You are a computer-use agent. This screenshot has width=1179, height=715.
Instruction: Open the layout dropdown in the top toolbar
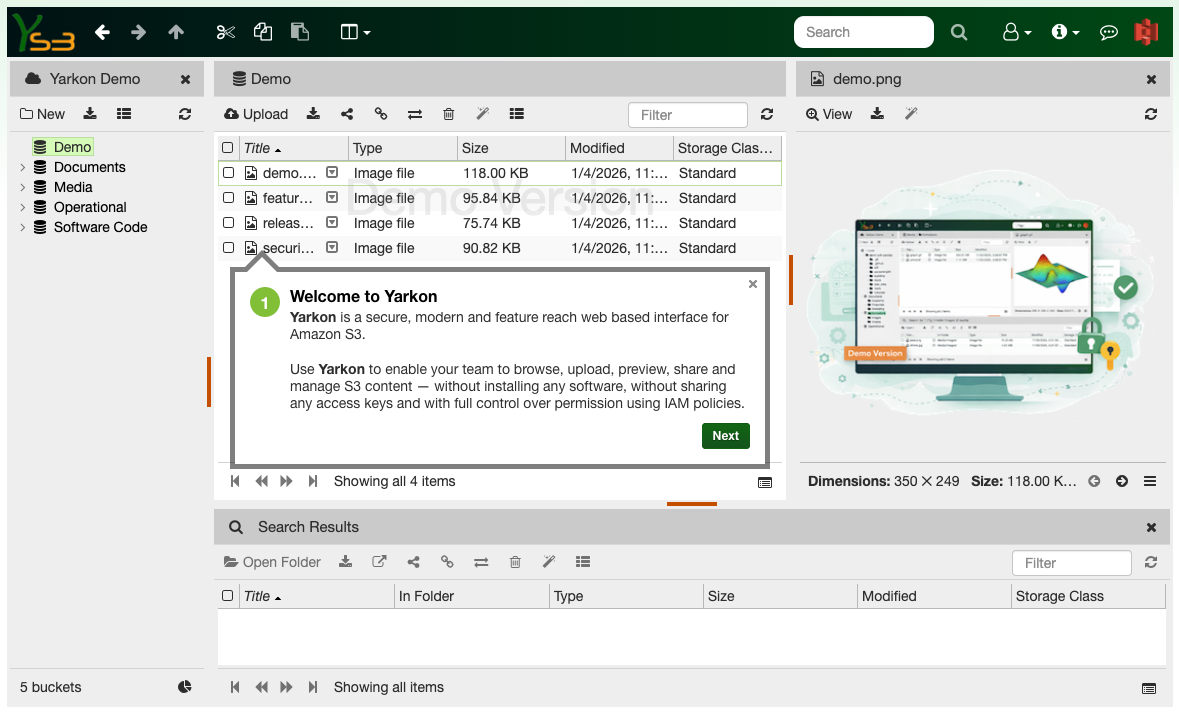coord(354,31)
